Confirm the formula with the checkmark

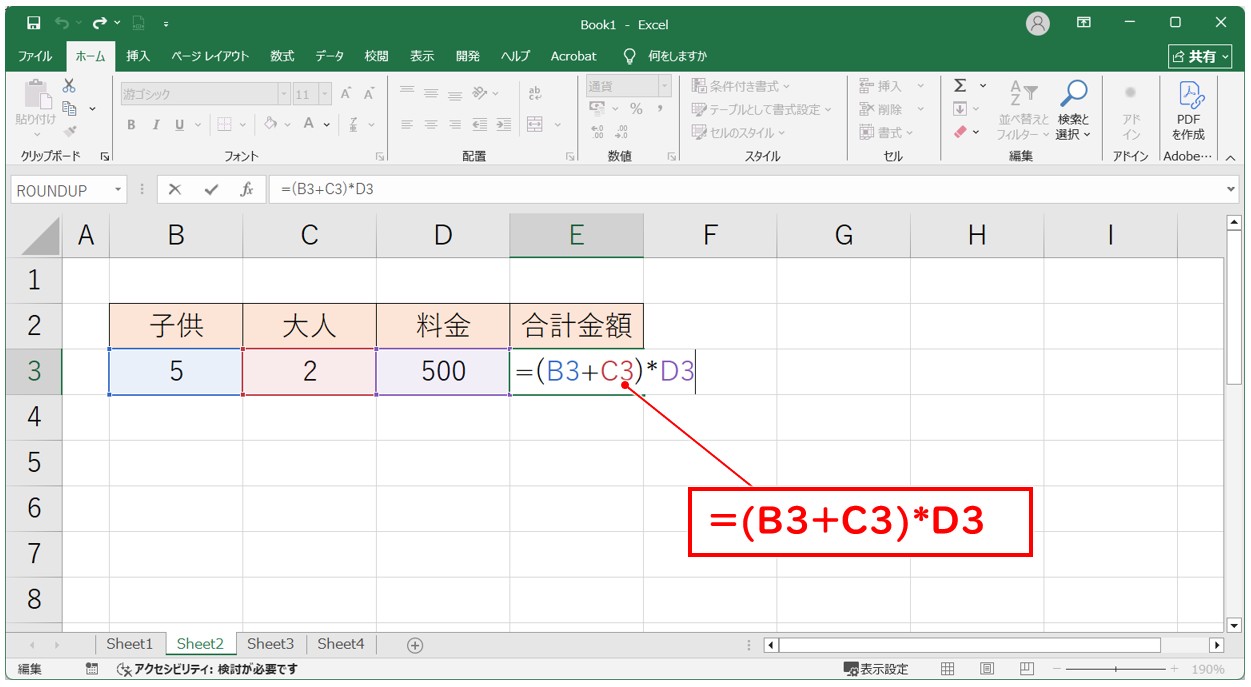(x=210, y=189)
